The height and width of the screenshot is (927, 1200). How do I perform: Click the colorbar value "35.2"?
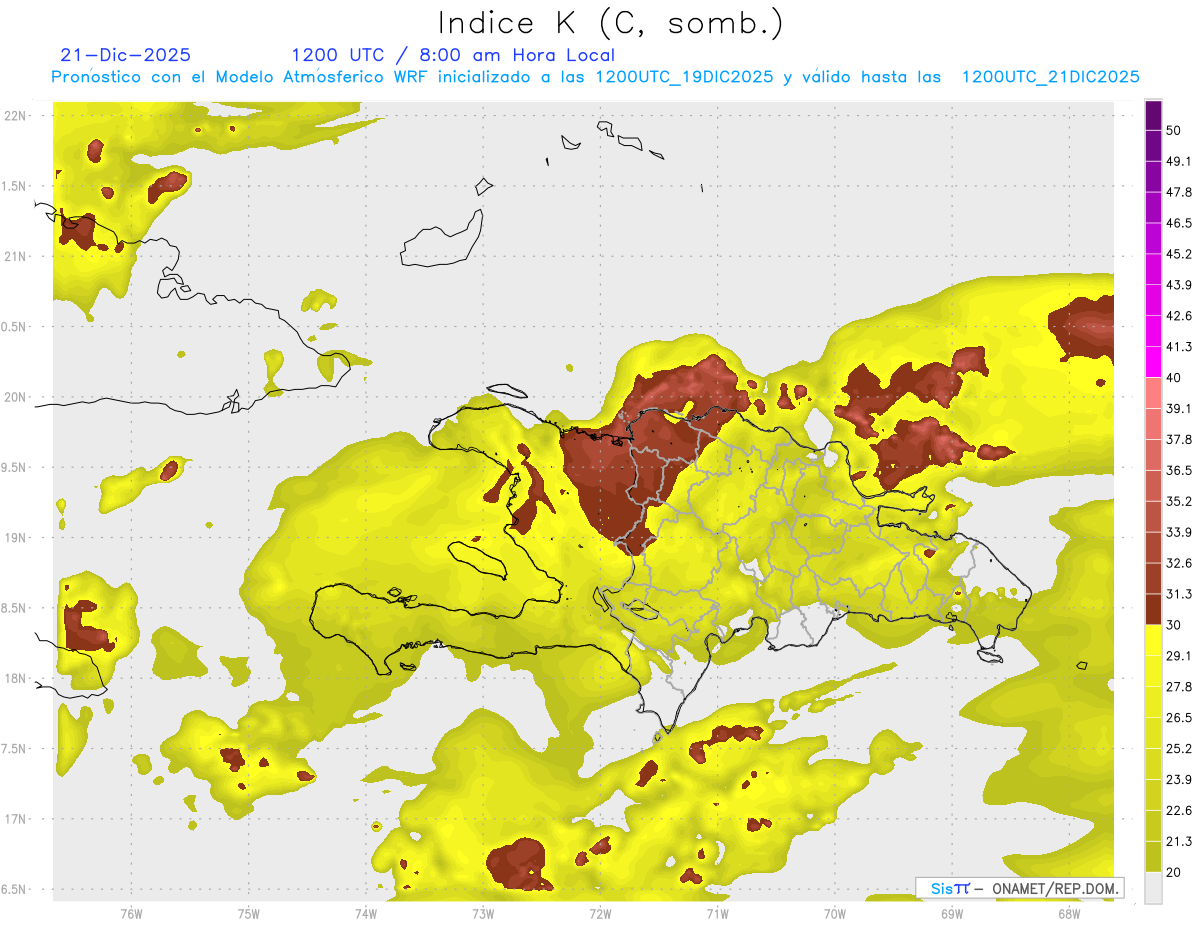pyautogui.click(x=1178, y=501)
